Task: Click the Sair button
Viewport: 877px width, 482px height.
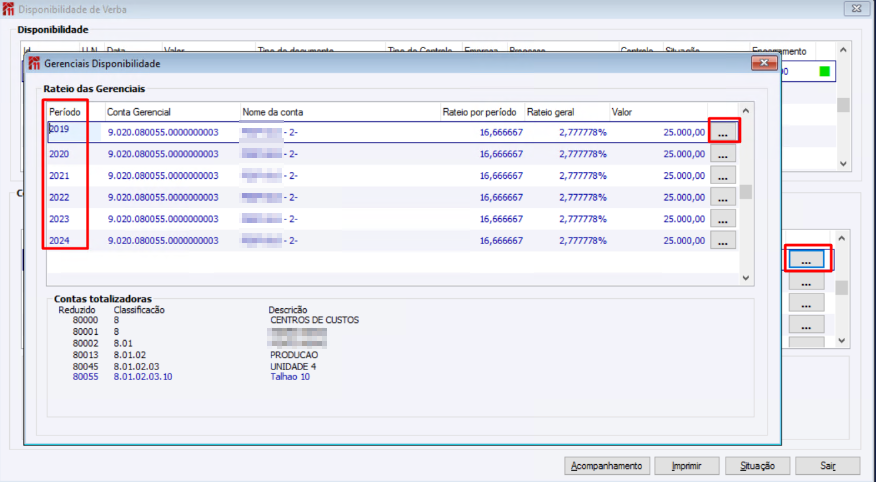Action: (828, 466)
